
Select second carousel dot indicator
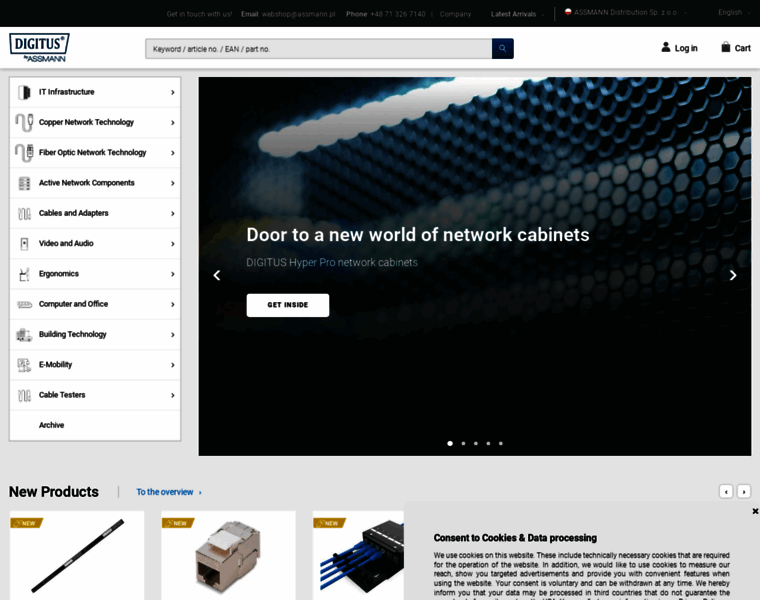(463, 443)
